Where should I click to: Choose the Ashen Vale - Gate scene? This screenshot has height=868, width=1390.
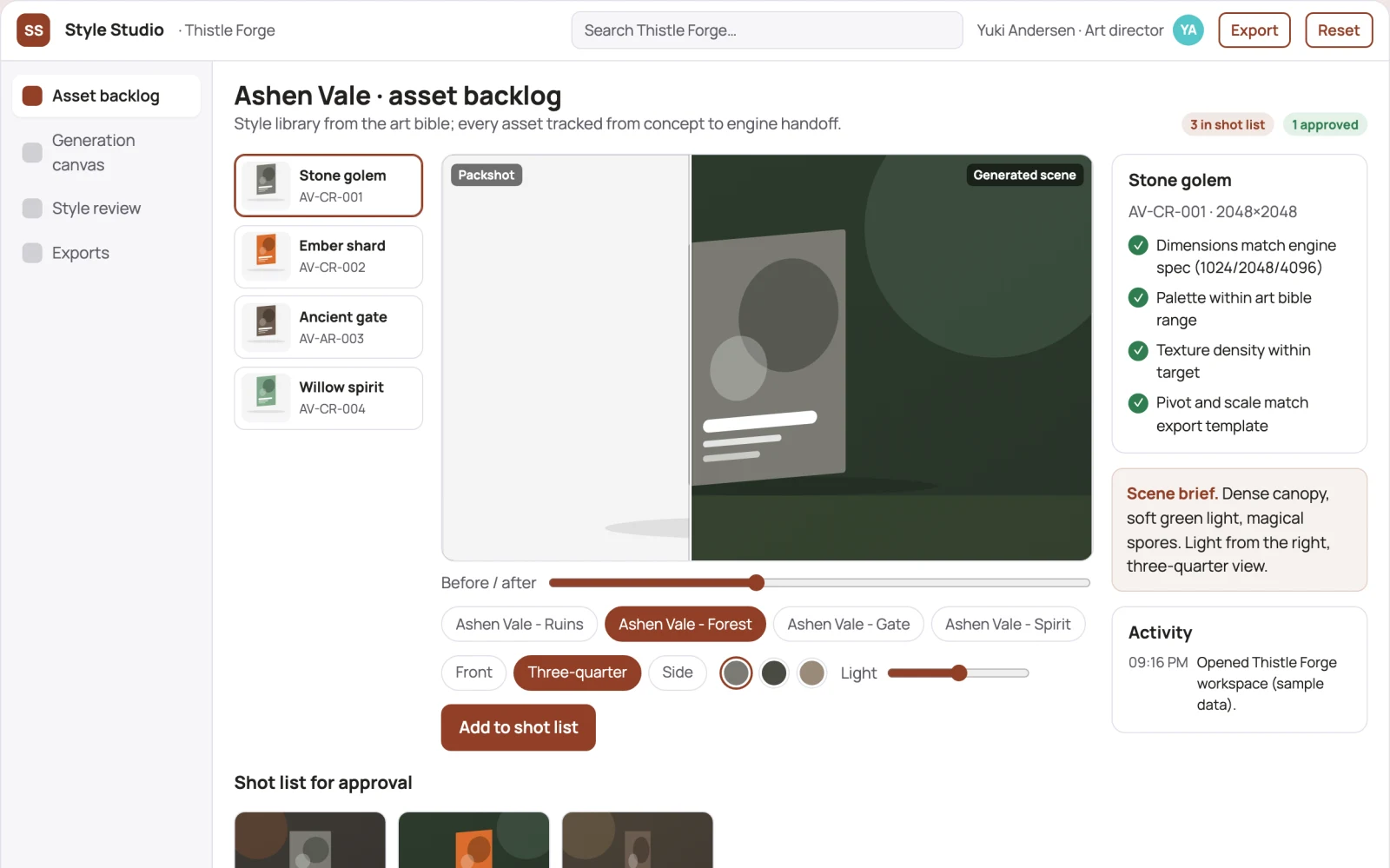(x=849, y=624)
